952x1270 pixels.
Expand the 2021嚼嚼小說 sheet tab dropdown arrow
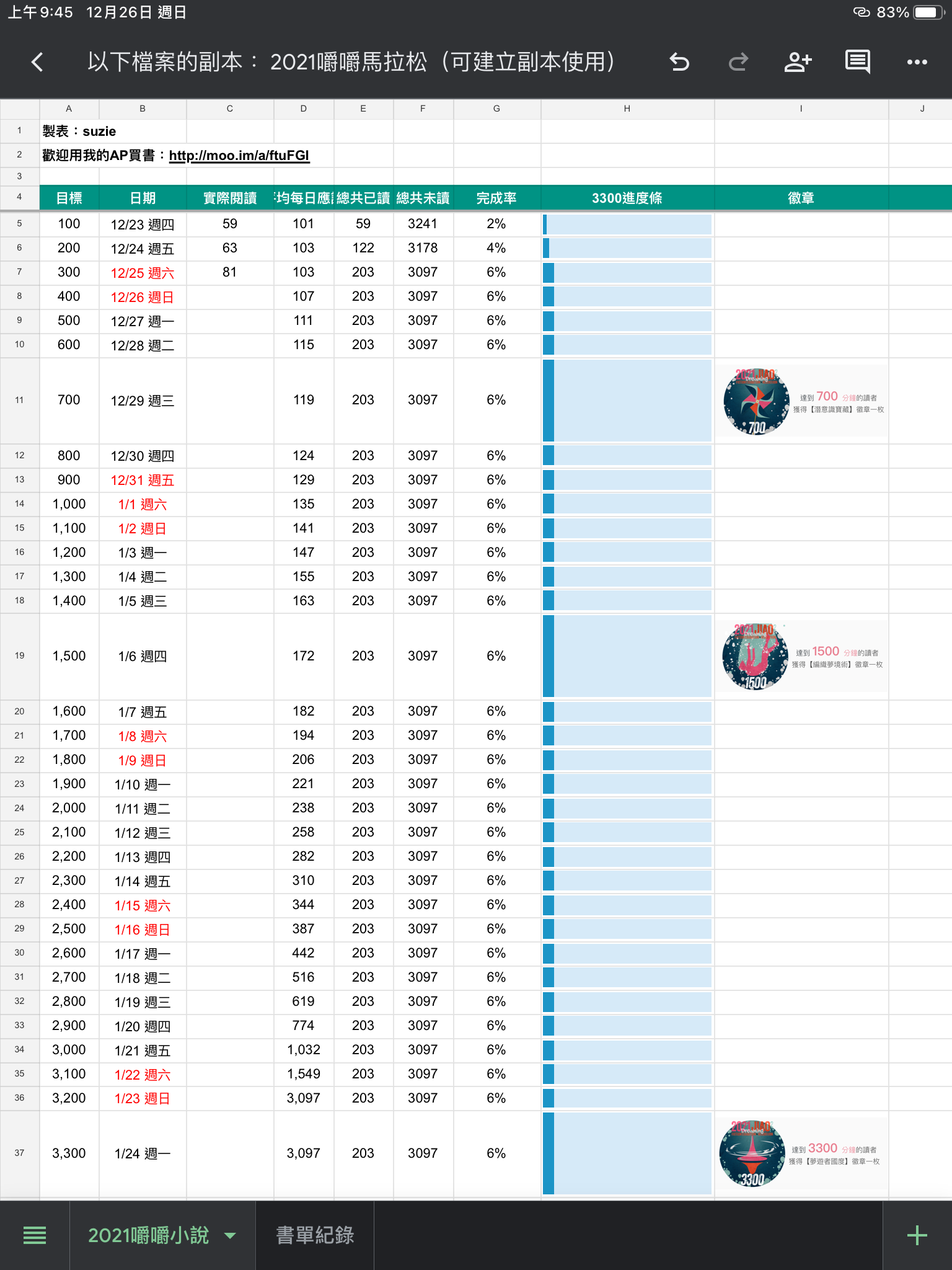click(x=230, y=1235)
